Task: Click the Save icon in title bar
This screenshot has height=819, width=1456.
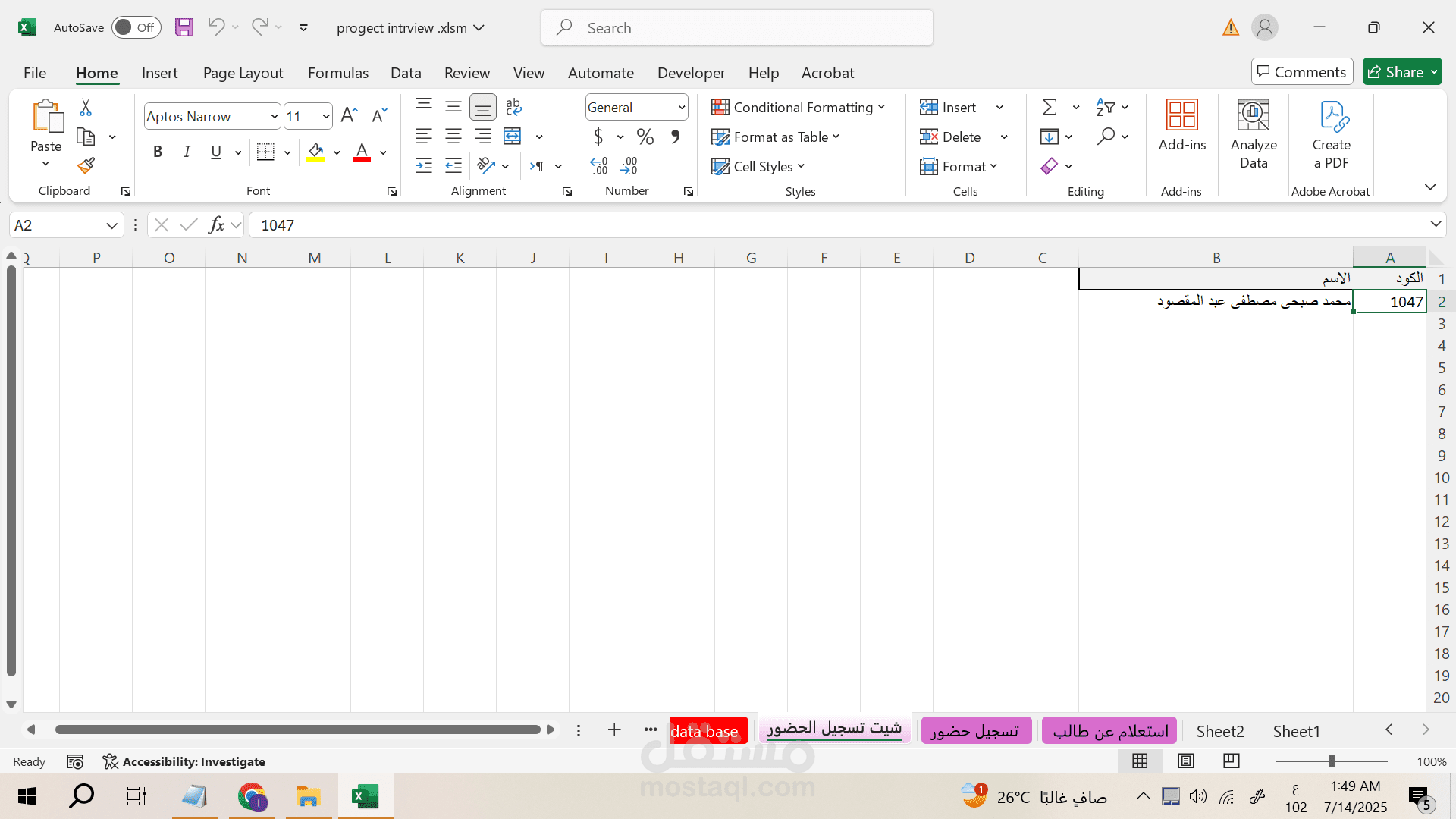Action: point(184,28)
